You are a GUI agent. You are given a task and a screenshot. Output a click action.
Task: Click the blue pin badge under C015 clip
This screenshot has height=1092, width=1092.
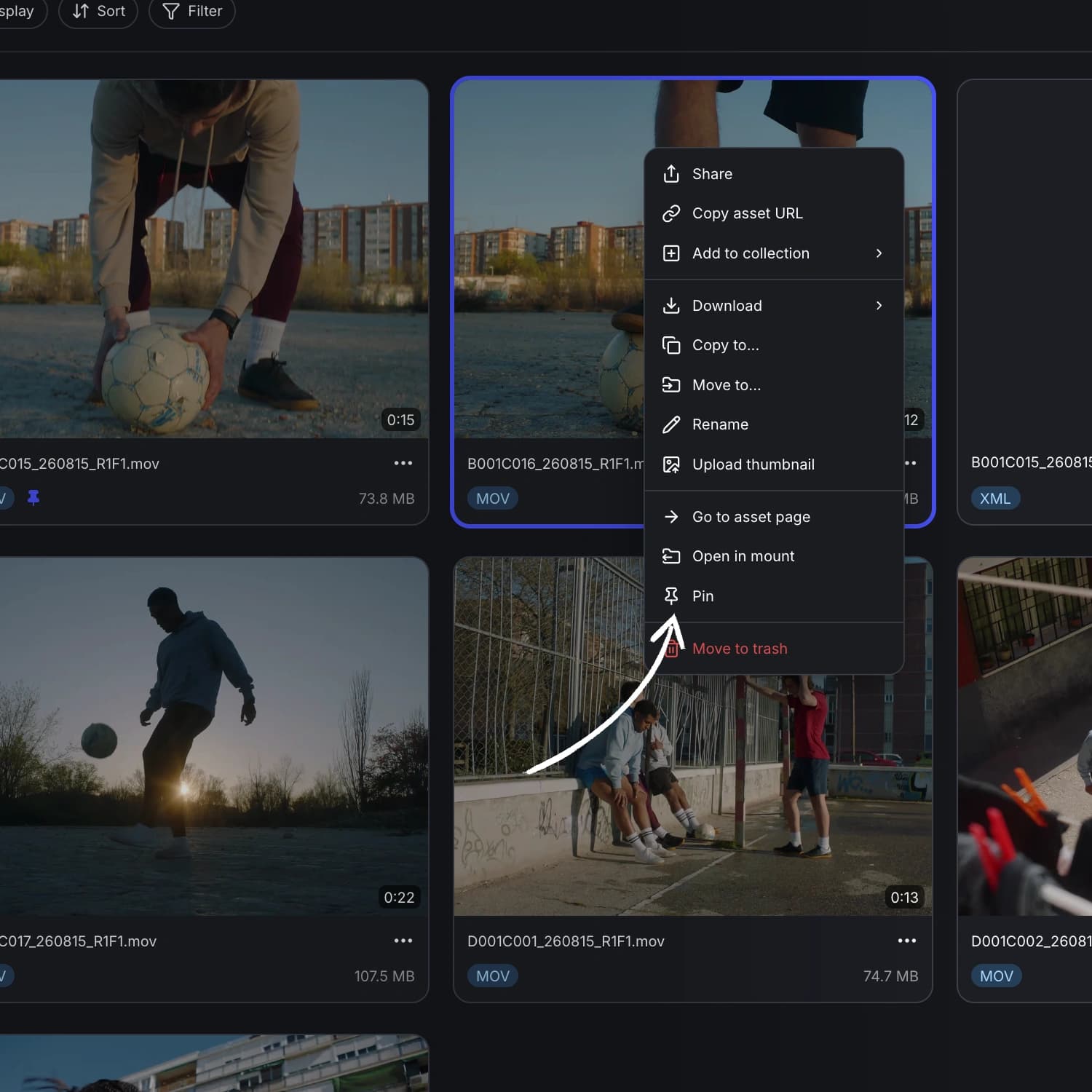tap(33, 498)
